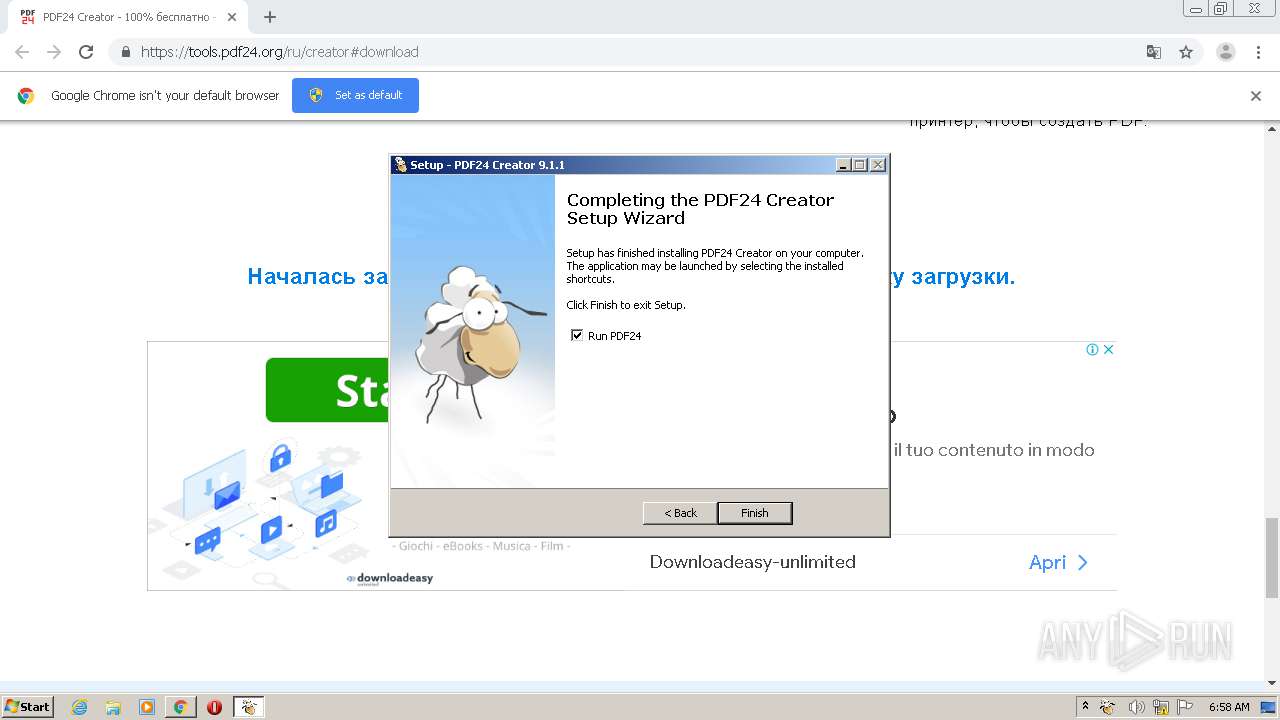This screenshot has width=1280, height=720.
Task: Launch Internet Explorer from the taskbar
Action: 79,707
